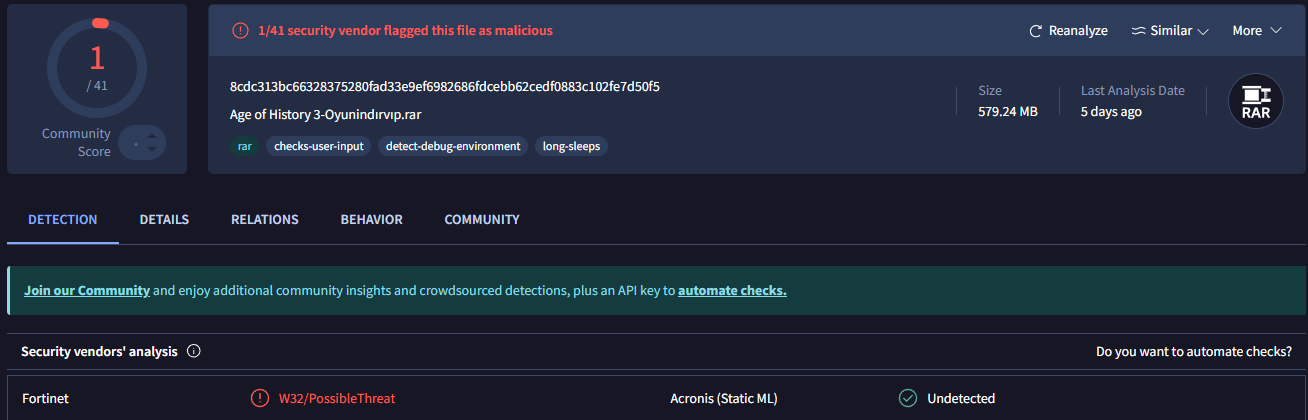This screenshot has width=1308, height=420.
Task: Click the RAR file type icon
Action: (x=1255, y=102)
